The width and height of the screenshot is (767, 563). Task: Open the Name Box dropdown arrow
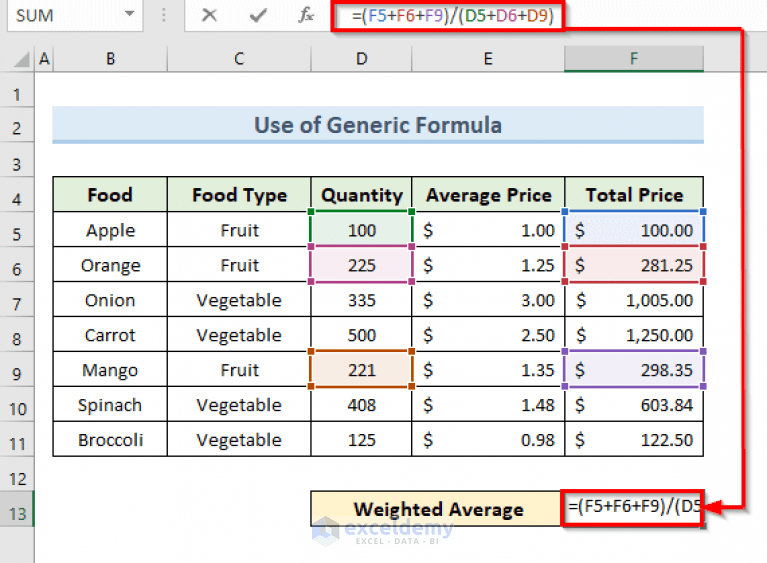(x=130, y=14)
